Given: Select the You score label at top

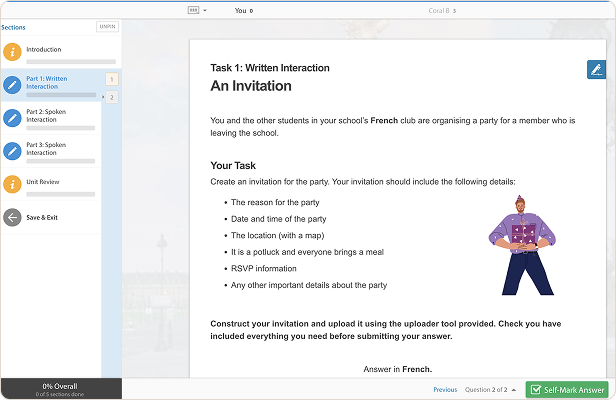Looking at the screenshot, I should (243, 10).
